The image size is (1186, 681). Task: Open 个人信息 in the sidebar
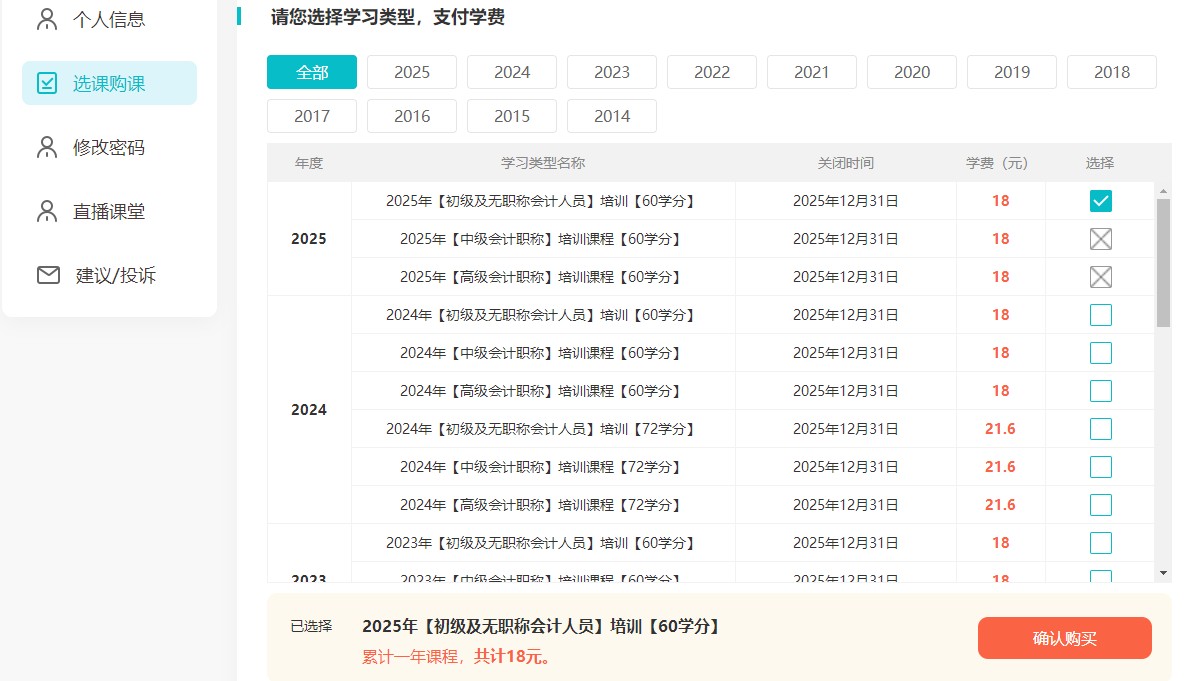click(110, 19)
